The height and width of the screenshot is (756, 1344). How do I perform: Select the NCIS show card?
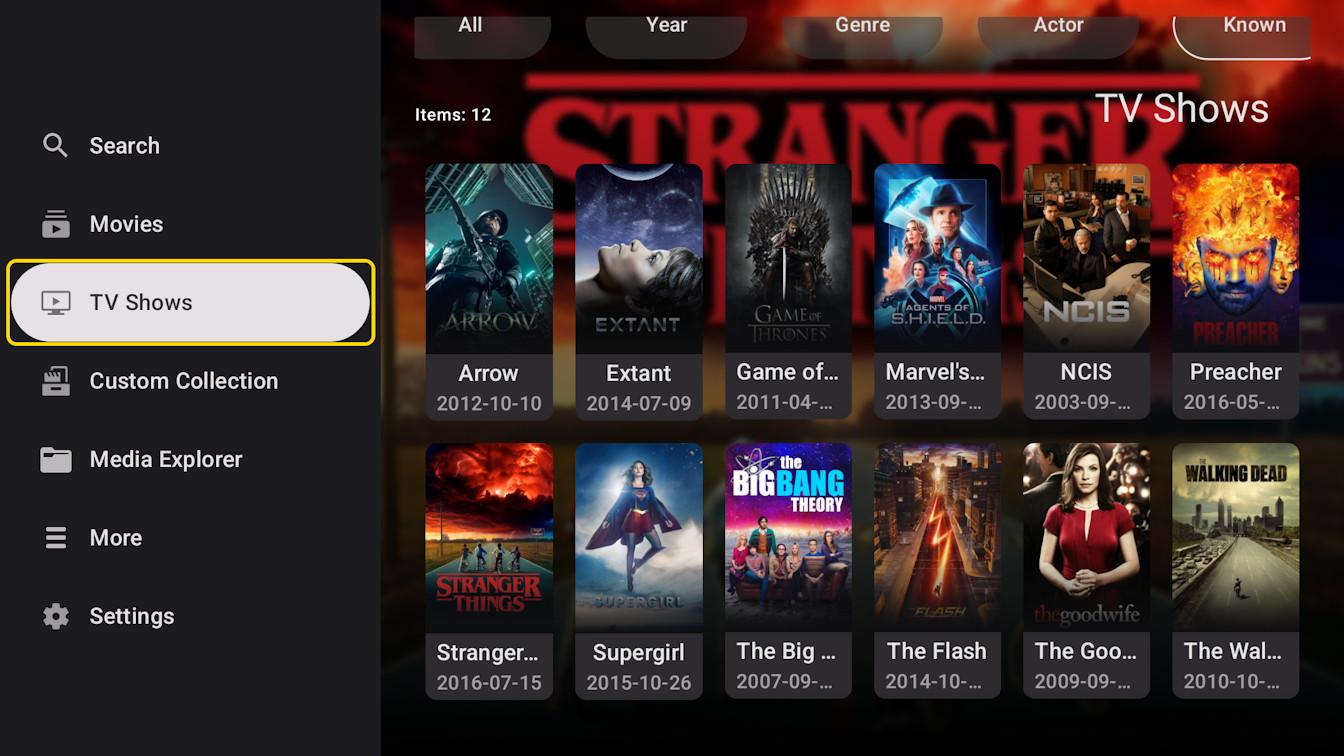(1086, 291)
